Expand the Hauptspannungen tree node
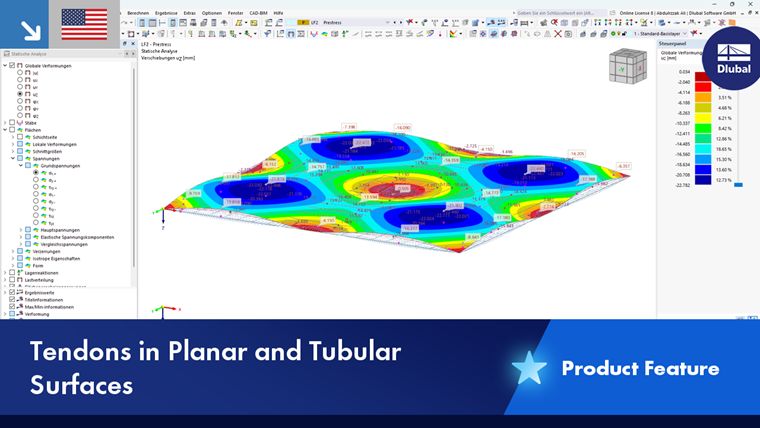 click(x=21, y=230)
